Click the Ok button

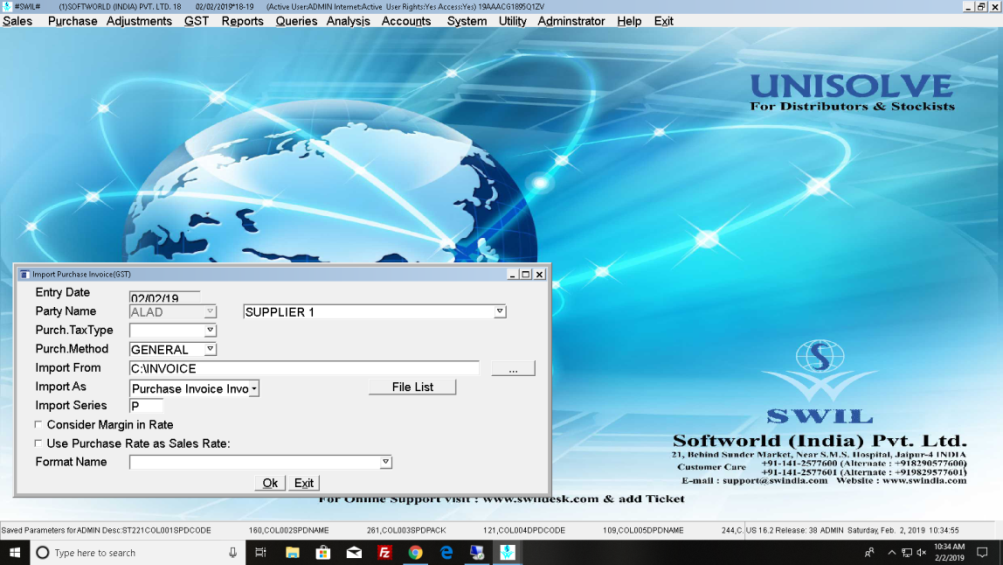pyautogui.click(x=270, y=483)
